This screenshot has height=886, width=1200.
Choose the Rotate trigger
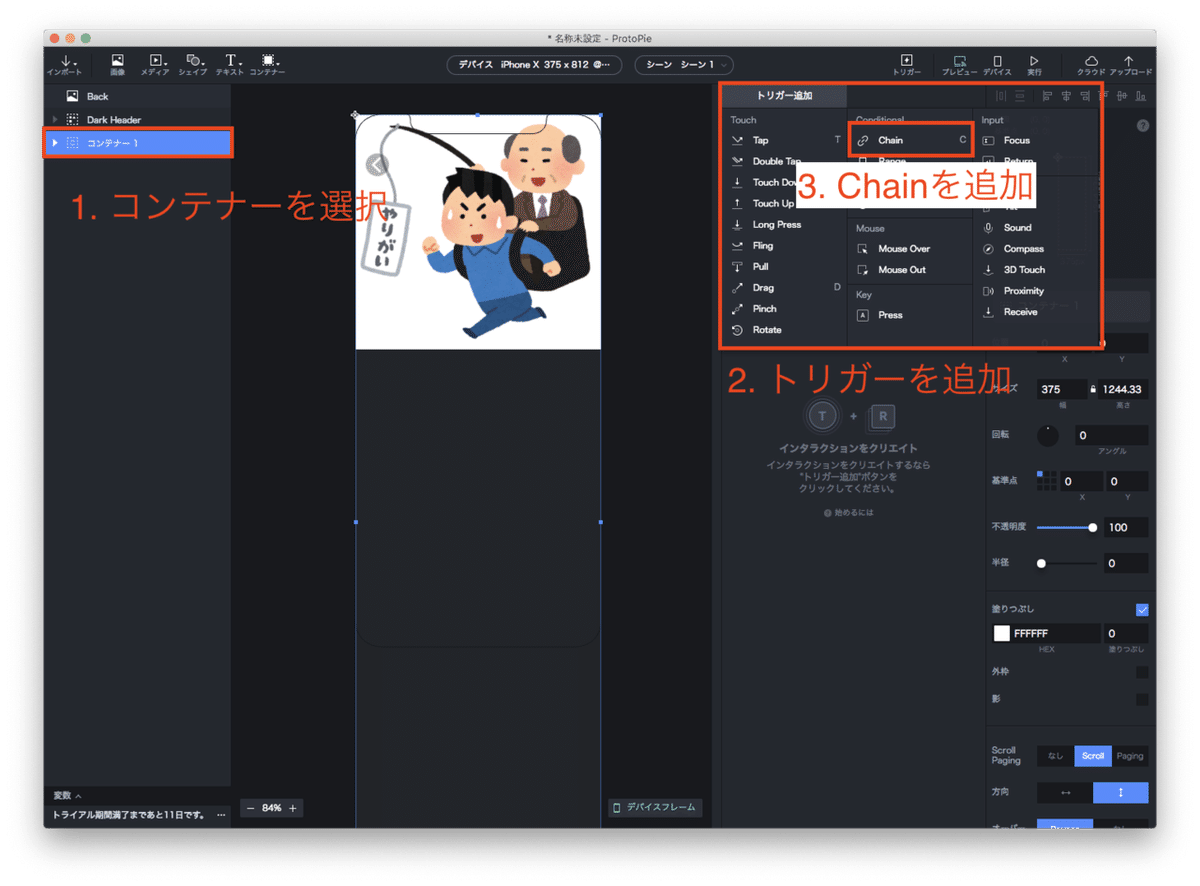tap(767, 329)
